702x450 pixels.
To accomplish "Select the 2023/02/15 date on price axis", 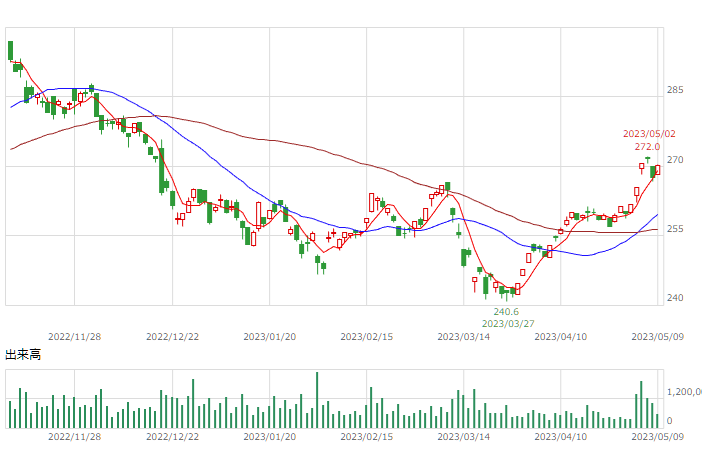I will pyautogui.click(x=367, y=337).
